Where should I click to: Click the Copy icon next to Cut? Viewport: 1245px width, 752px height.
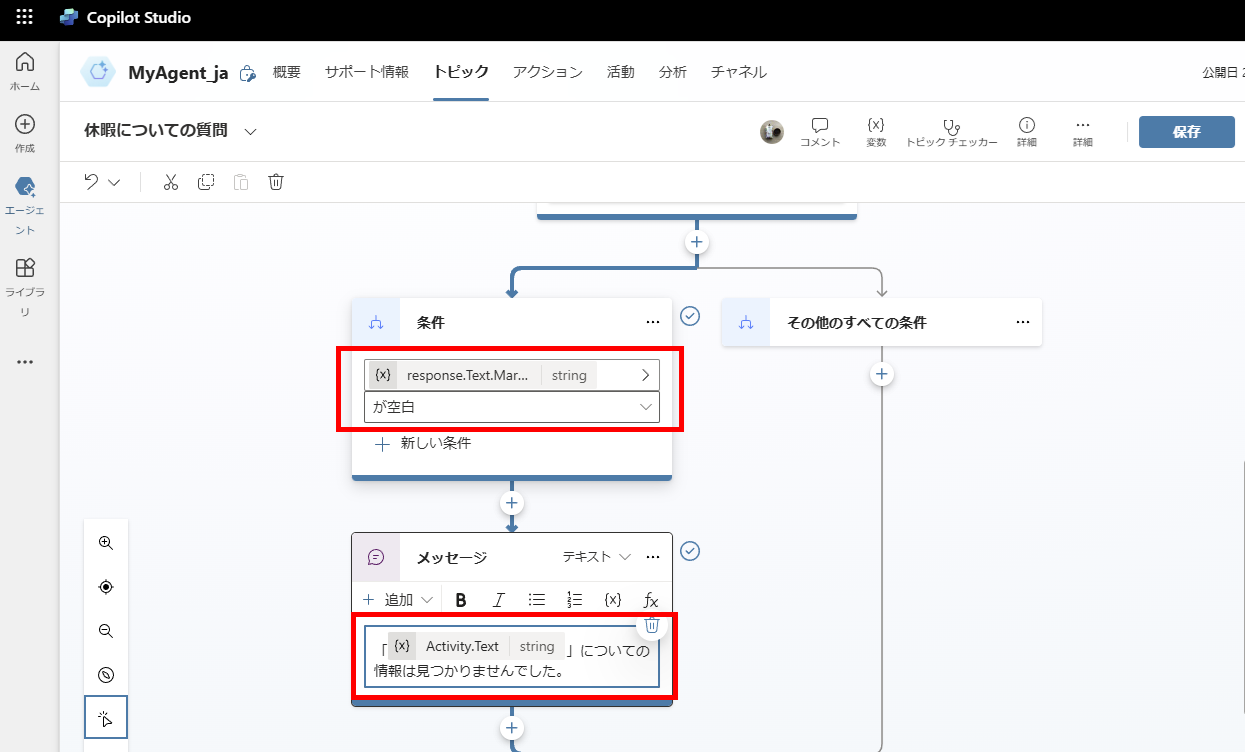(205, 182)
